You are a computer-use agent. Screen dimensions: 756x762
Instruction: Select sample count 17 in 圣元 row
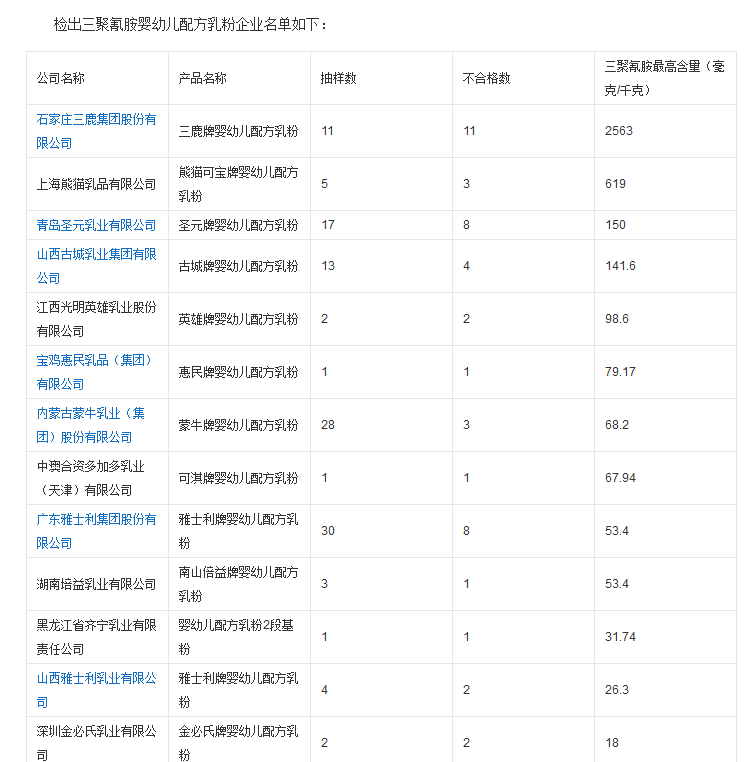(327, 225)
